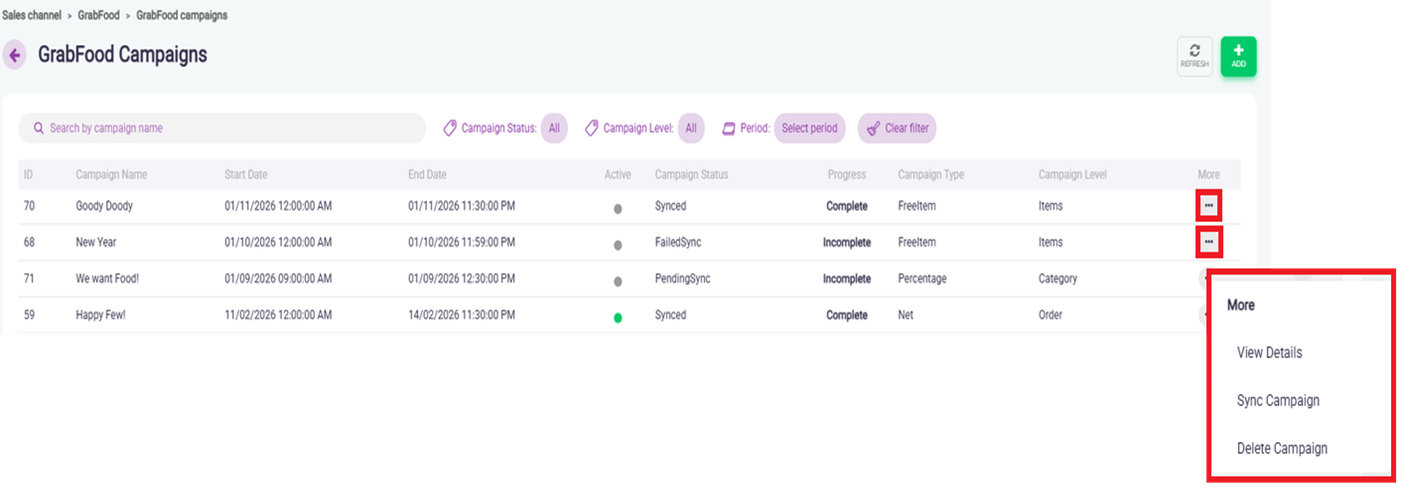Open the More options for Goody Doody

click(1208, 206)
